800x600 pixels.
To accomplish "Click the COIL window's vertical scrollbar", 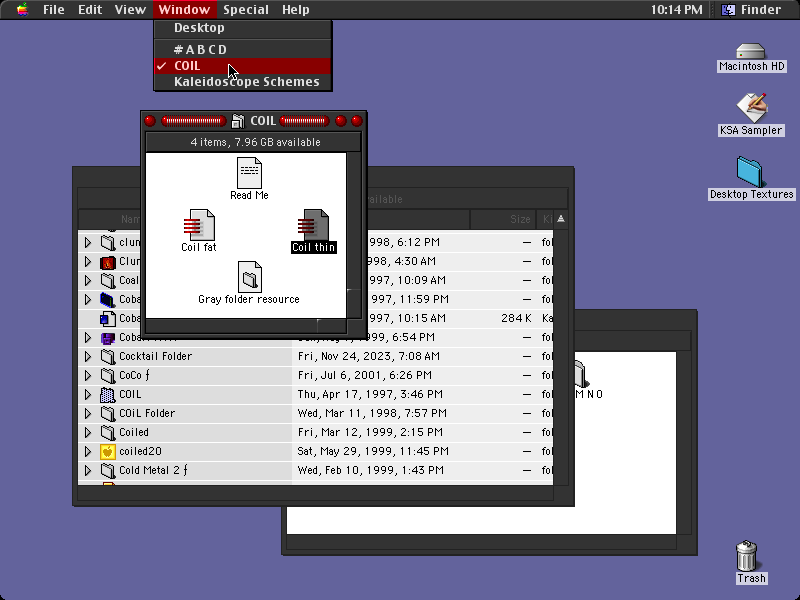I will point(354,235).
